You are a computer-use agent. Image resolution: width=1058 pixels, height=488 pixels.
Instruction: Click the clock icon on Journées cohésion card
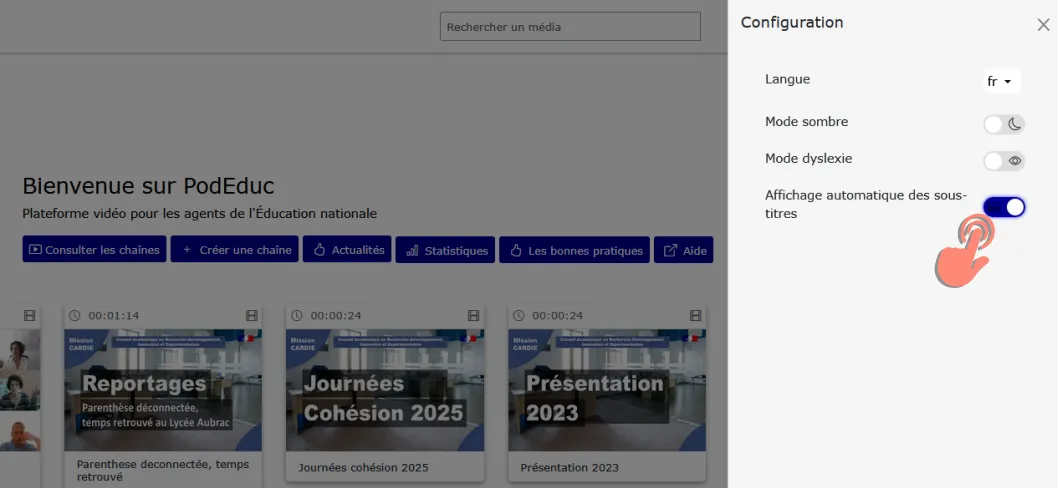point(296,315)
